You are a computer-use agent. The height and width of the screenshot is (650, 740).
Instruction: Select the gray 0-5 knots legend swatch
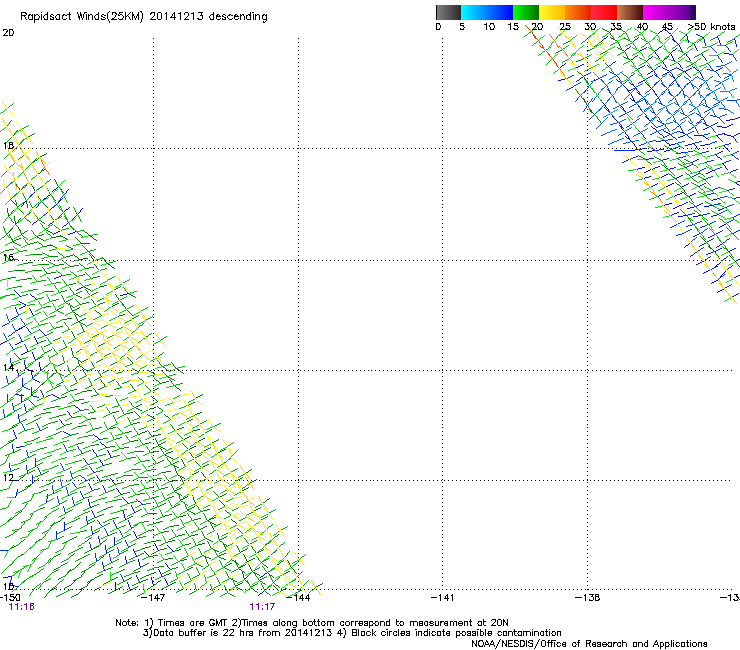coord(448,12)
